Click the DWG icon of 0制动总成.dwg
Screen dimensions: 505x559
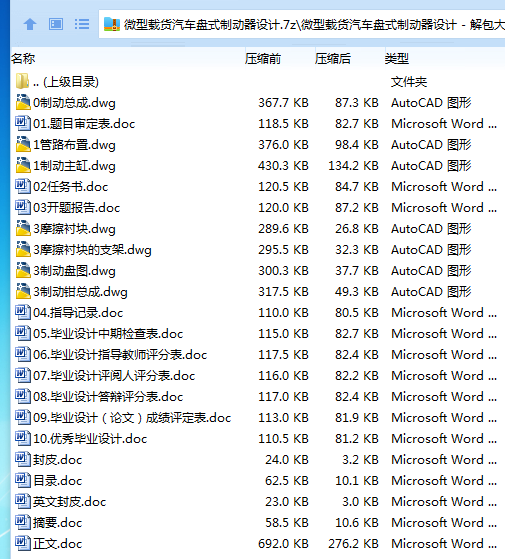point(23,102)
